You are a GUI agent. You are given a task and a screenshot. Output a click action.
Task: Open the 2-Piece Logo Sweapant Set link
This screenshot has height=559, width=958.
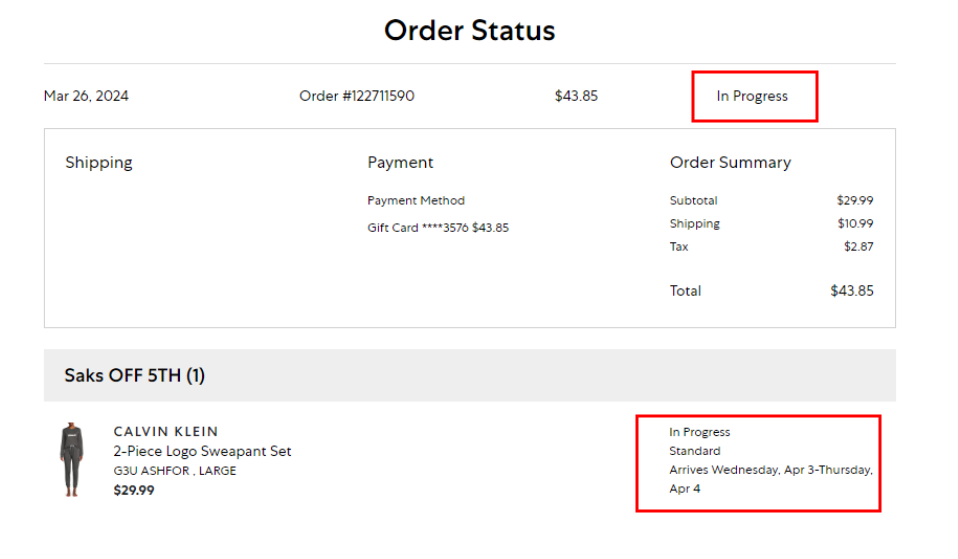pyautogui.click(x=202, y=451)
